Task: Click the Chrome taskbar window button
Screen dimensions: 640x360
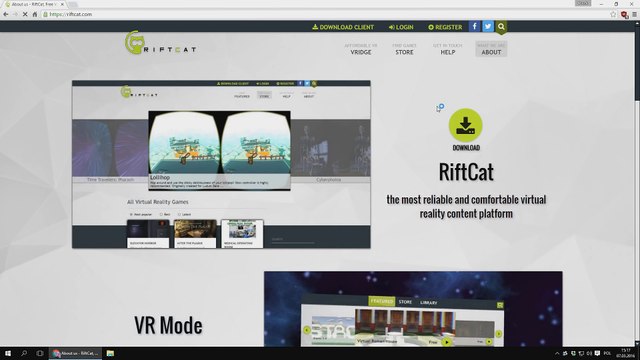Action: pos(76,353)
